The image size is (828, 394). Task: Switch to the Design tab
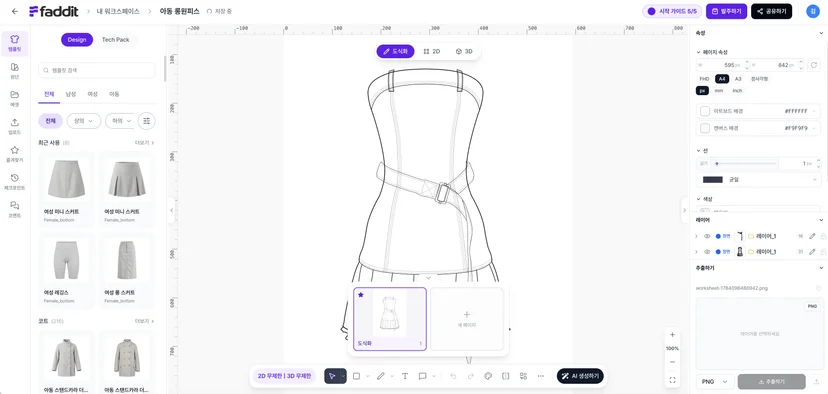pos(77,40)
